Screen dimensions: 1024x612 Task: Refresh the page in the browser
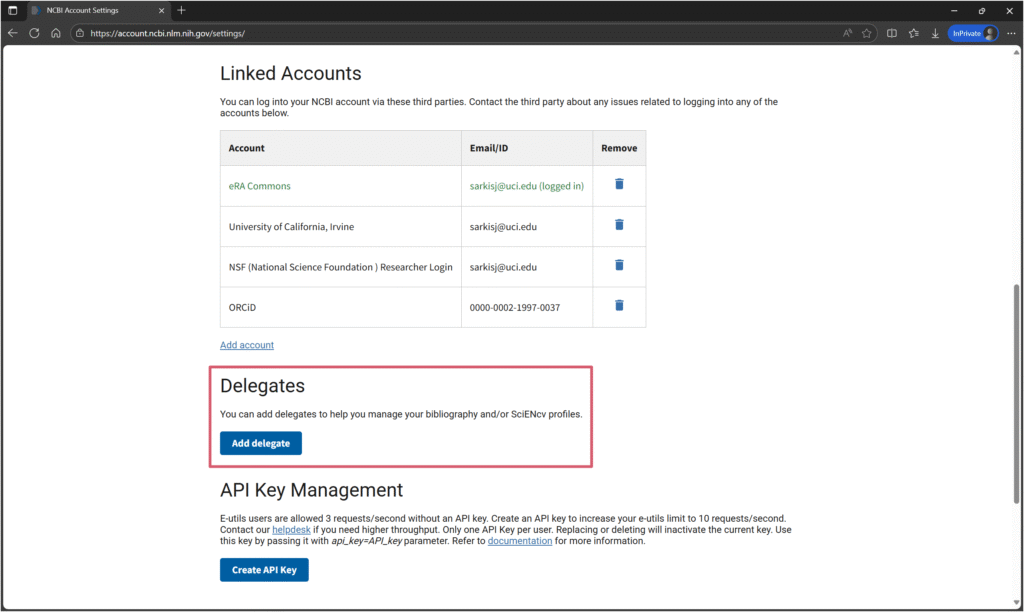(34, 33)
